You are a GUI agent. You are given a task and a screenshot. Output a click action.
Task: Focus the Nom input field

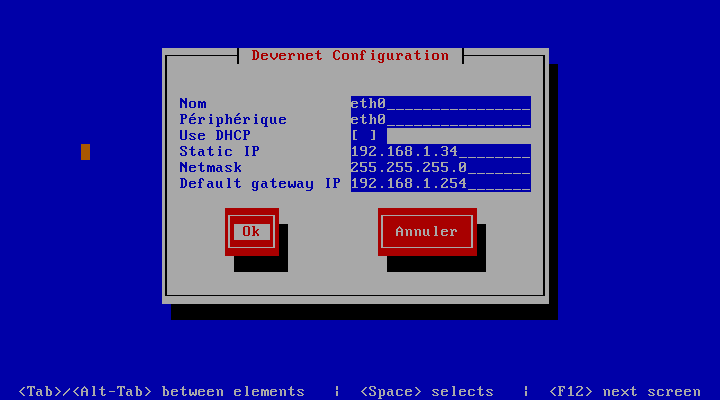(440, 103)
